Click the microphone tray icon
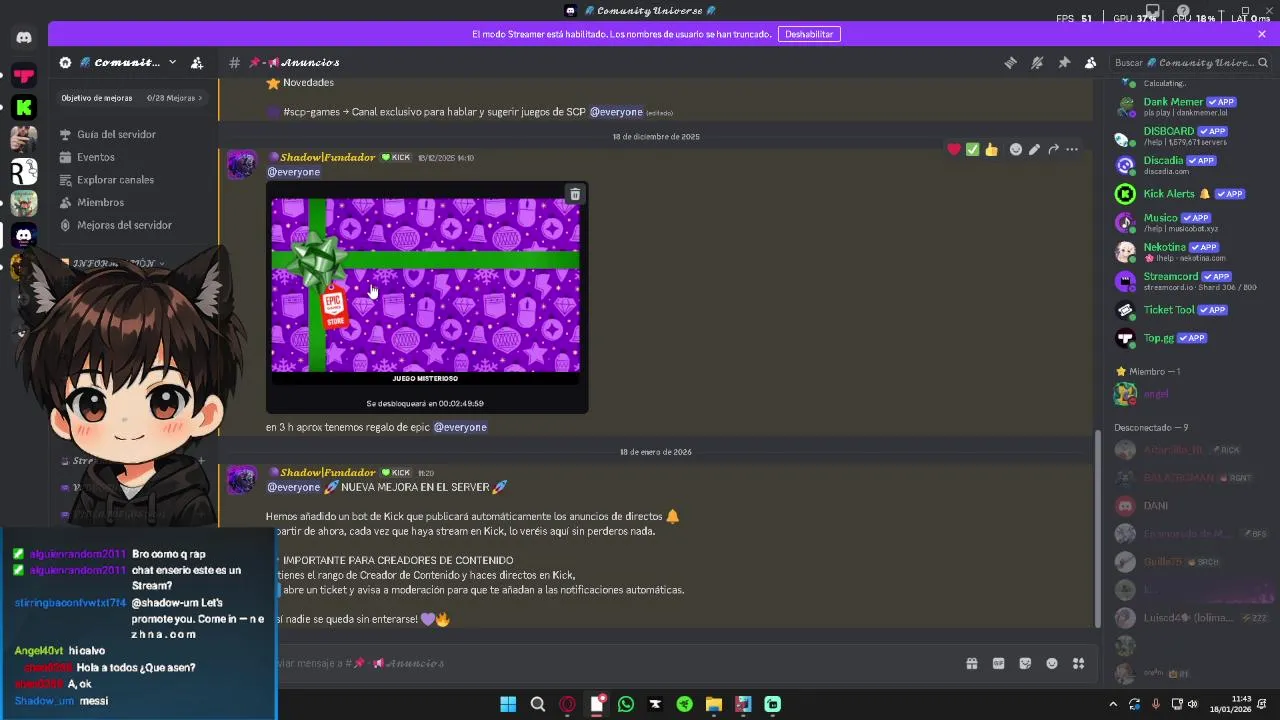The height and width of the screenshot is (720, 1280). click(1156, 704)
